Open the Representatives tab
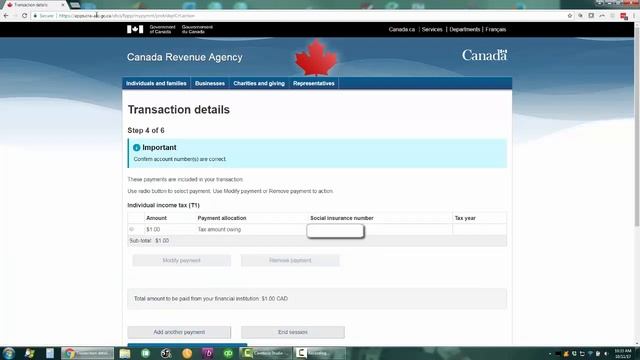640x360 pixels. [313, 83]
